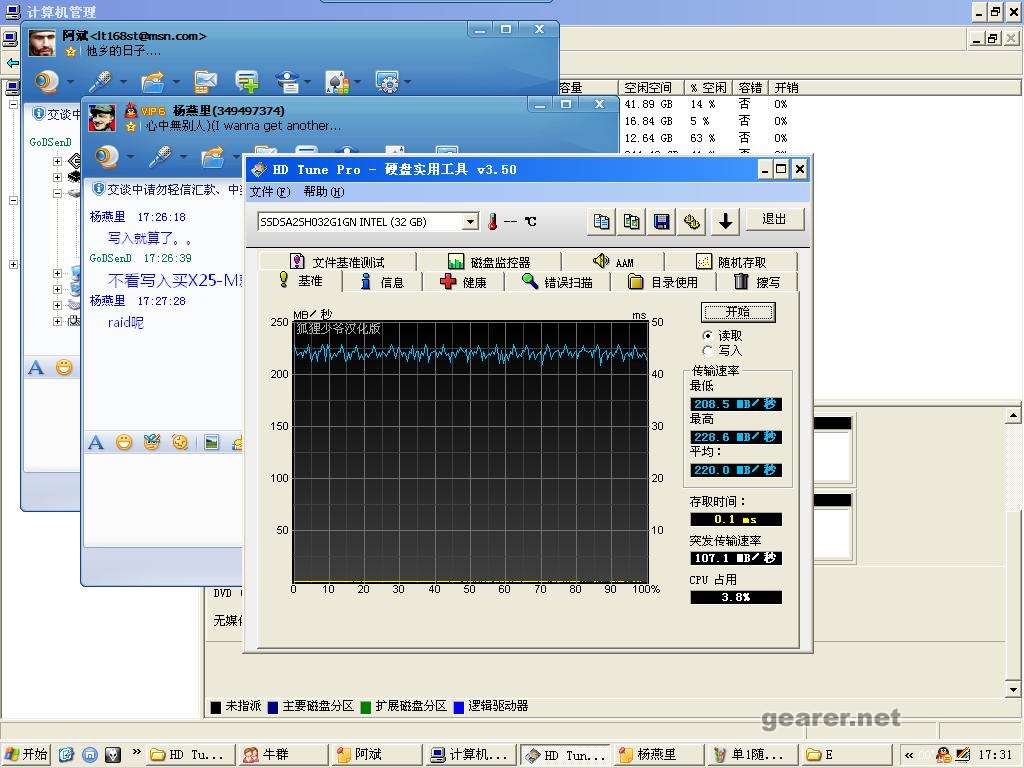The image size is (1024, 768).
Task: Click font 'A' icon in 阿斌 chat input bar
Action: [36, 368]
